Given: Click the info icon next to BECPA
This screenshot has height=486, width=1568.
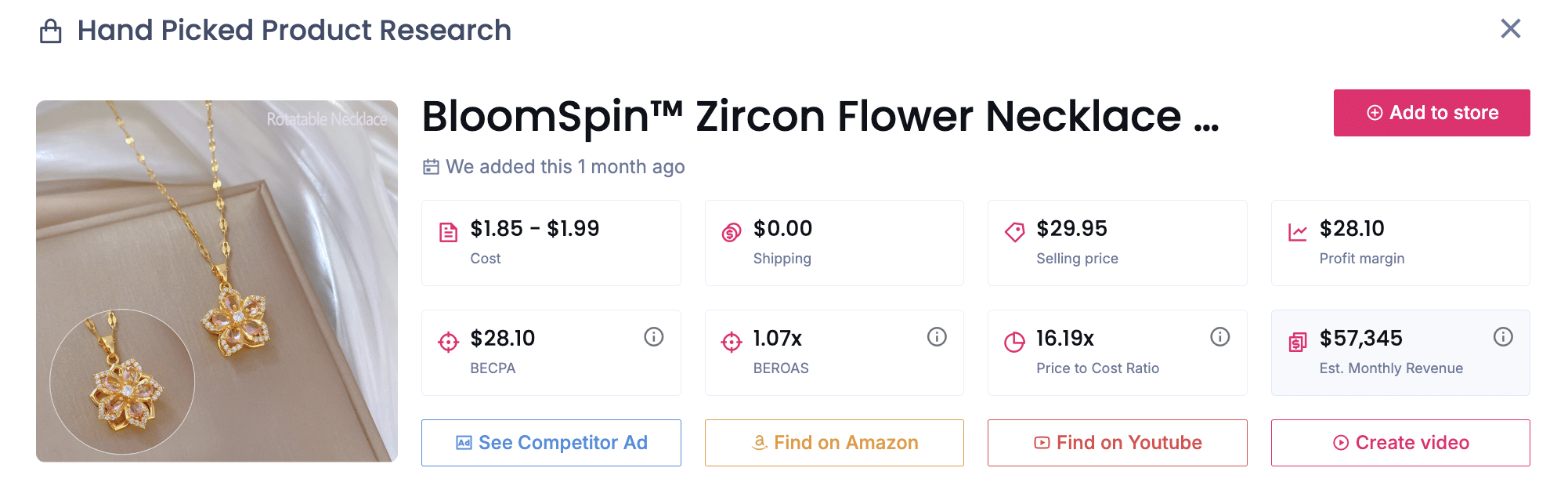Looking at the screenshot, I should [653, 336].
